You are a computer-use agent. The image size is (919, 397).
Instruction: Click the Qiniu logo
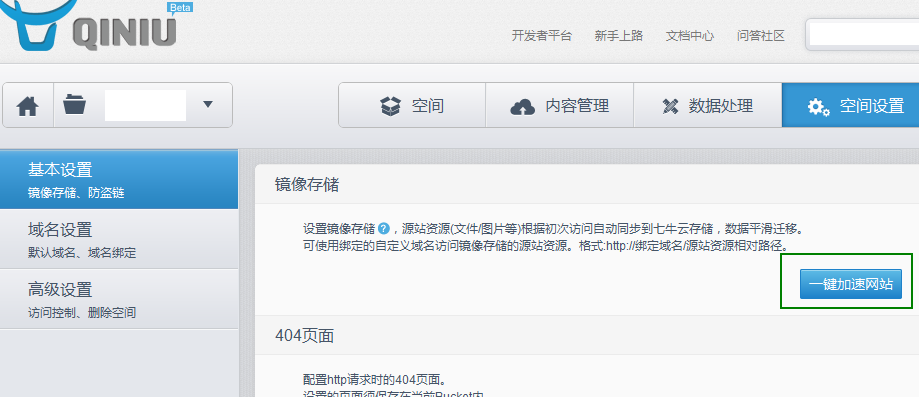88,25
